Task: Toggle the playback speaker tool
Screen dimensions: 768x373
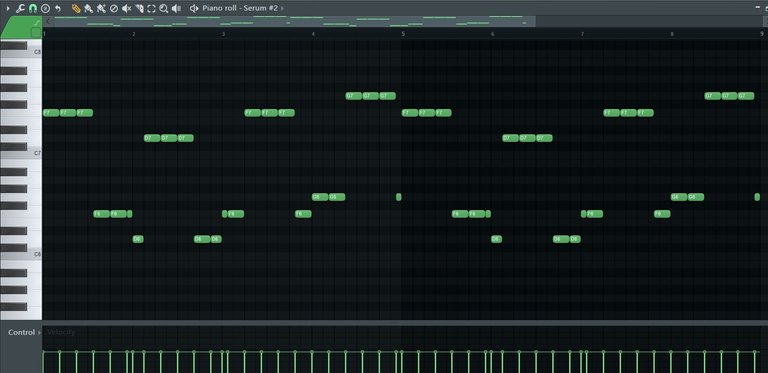Action: pyautogui.click(x=176, y=8)
